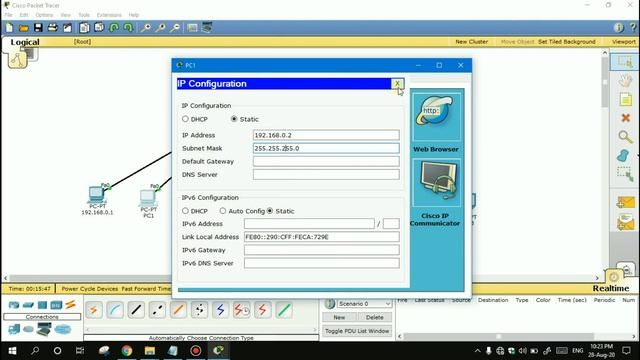Click the Link Local Address field
This screenshot has width=640, height=360.
(x=322, y=237)
